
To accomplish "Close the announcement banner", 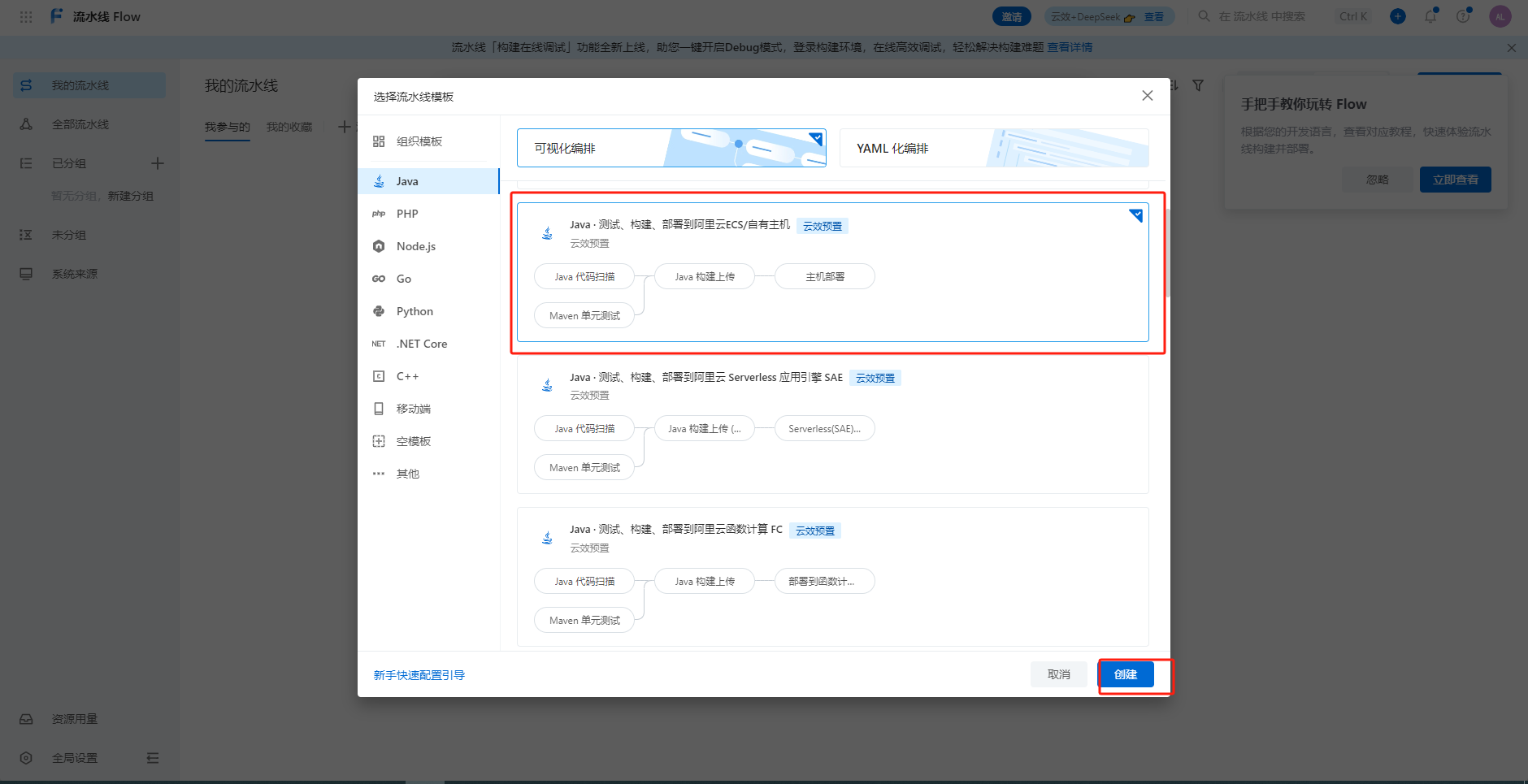I will [1512, 48].
